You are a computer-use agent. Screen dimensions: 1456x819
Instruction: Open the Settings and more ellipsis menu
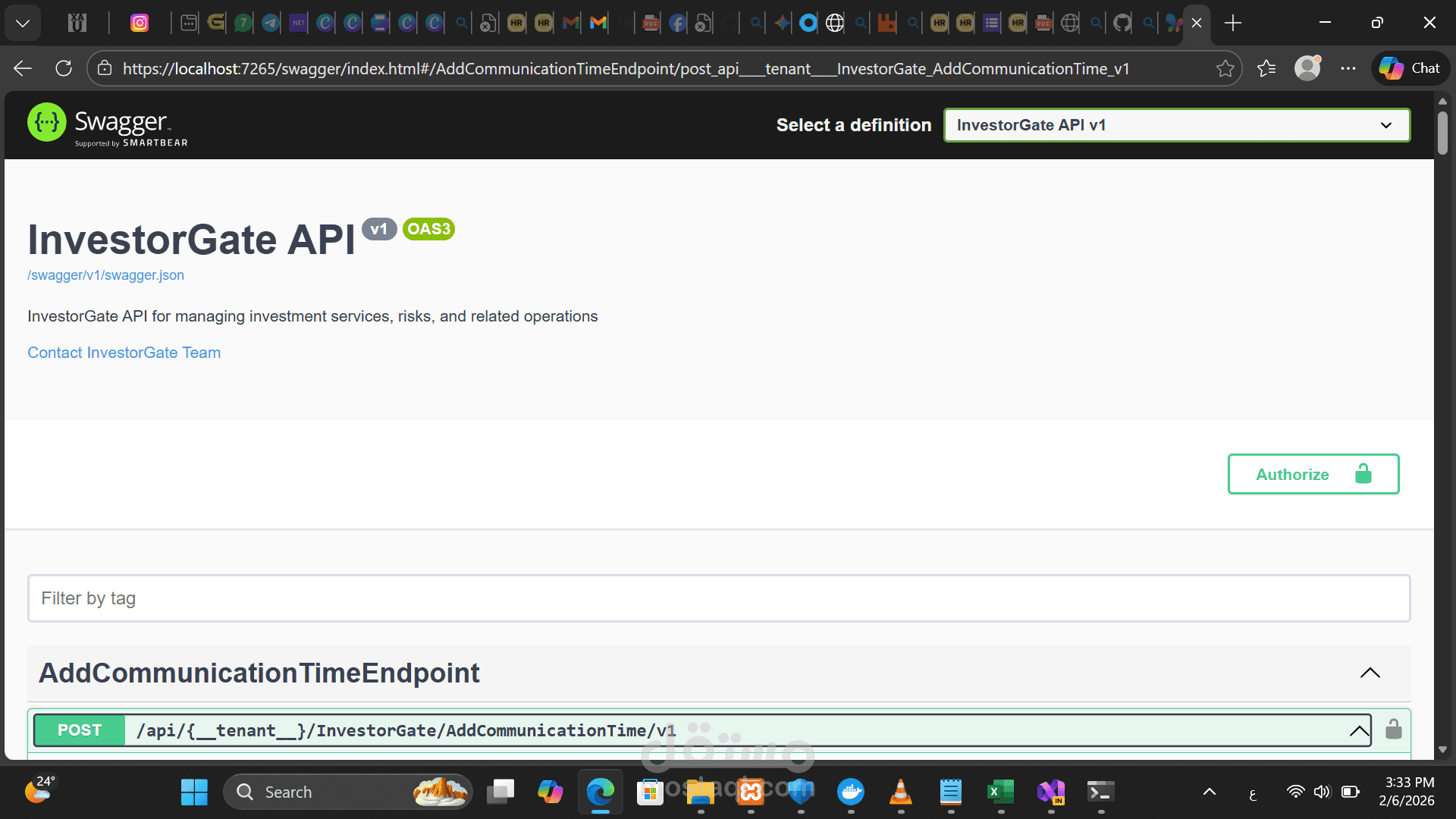tap(1348, 68)
